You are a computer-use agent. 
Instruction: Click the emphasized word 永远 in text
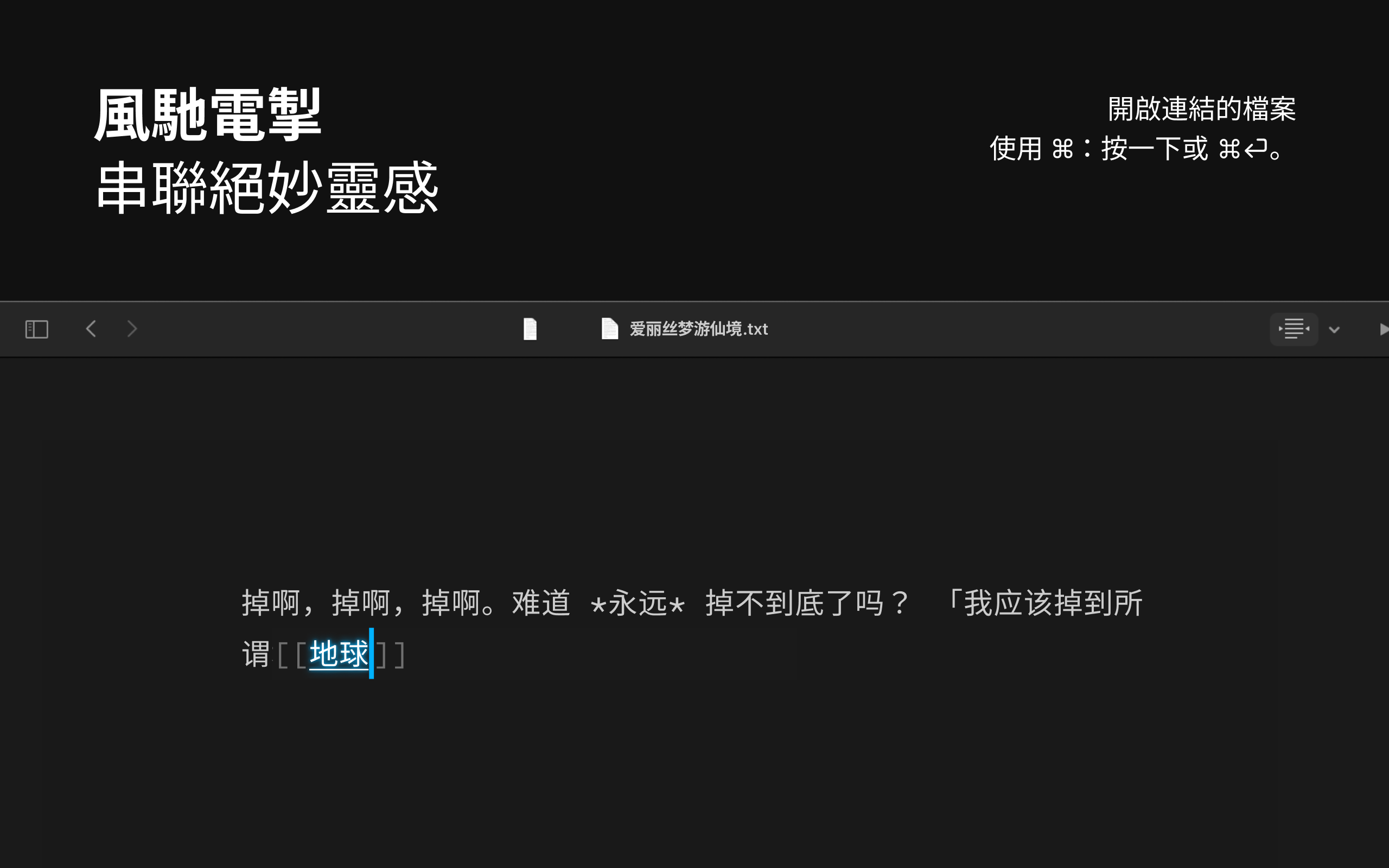click(638, 603)
